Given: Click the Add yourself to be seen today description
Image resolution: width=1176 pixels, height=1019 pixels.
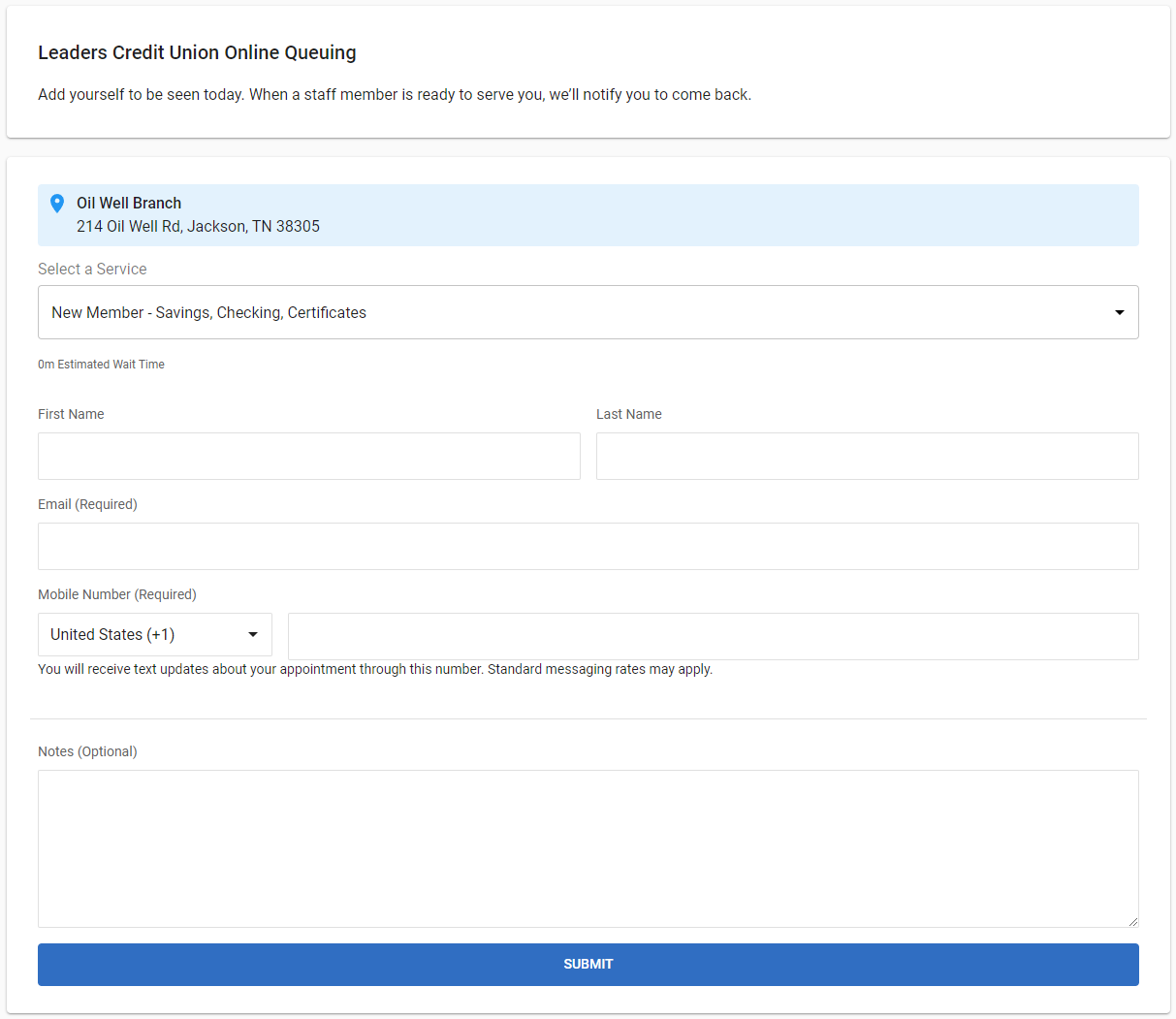Looking at the screenshot, I should [x=395, y=94].
